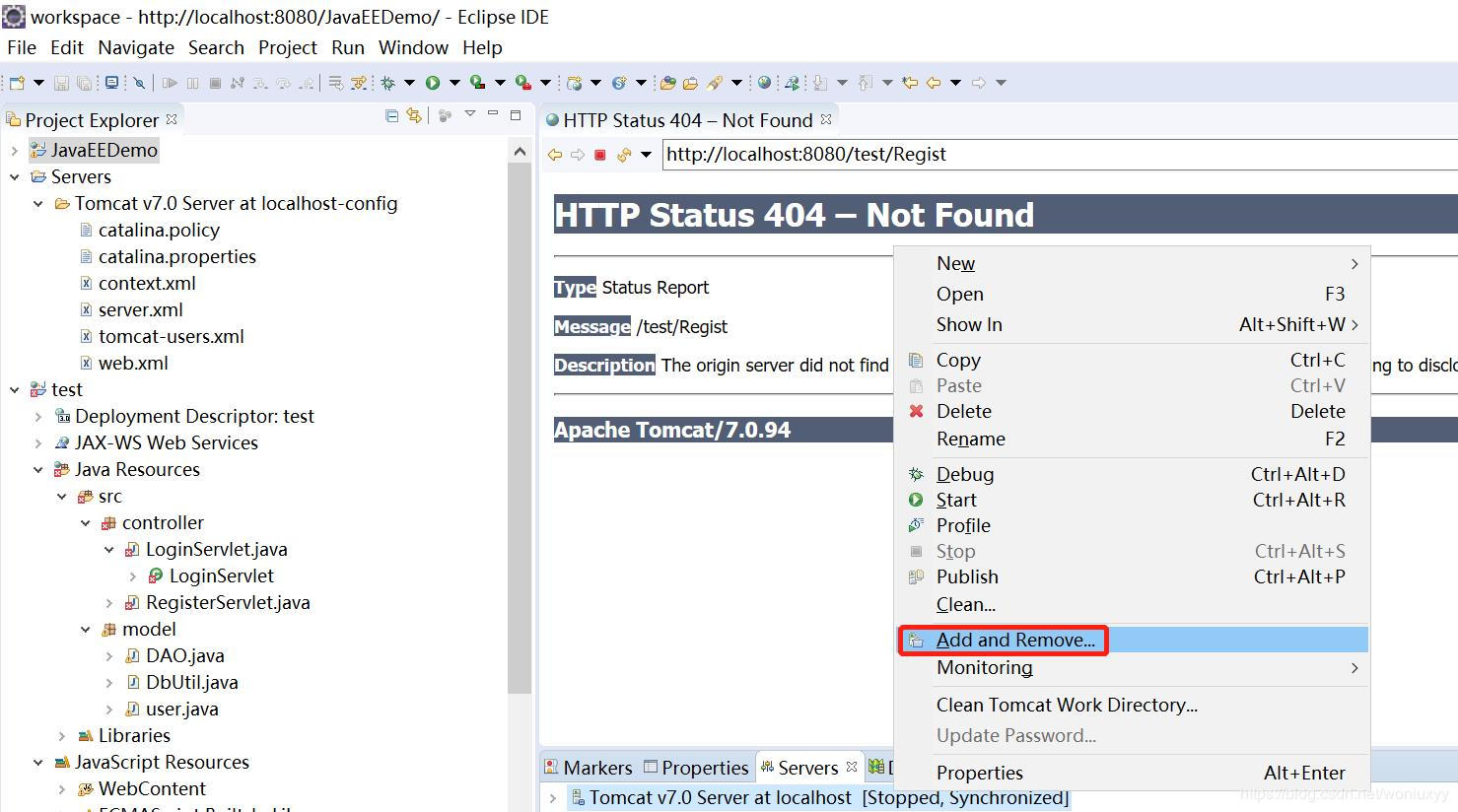Expand the JavaEEDemo project node
The height and width of the screenshot is (812, 1458).
(14, 151)
